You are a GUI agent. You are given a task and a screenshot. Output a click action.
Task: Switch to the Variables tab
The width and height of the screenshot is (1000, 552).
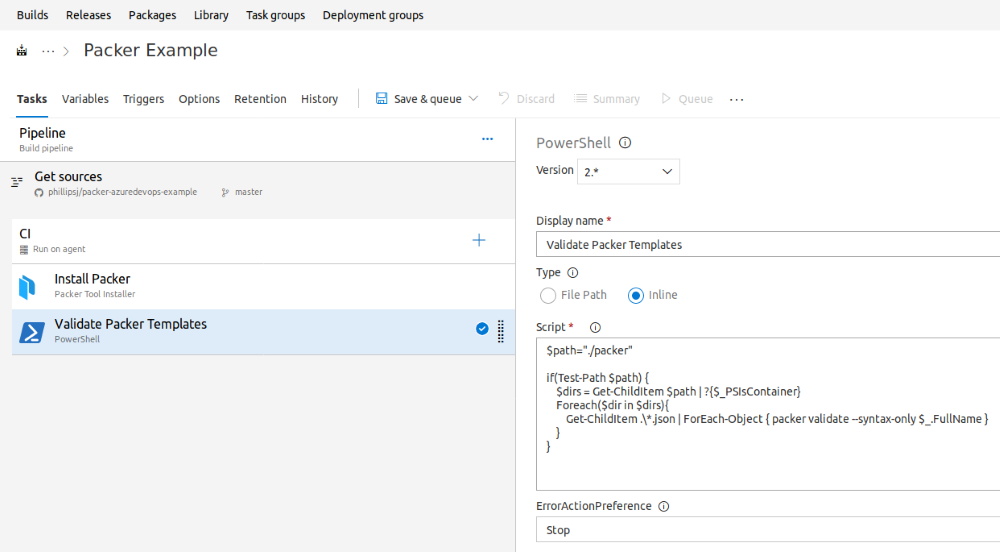tap(85, 99)
